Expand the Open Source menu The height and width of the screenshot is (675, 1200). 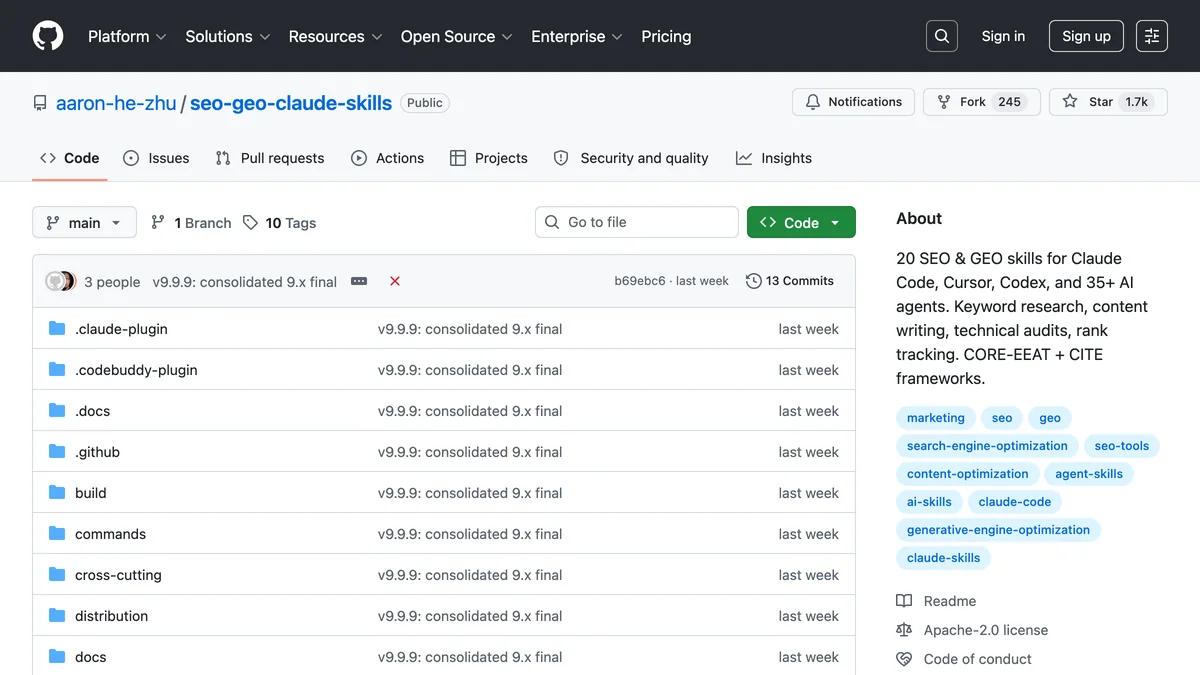(x=457, y=36)
